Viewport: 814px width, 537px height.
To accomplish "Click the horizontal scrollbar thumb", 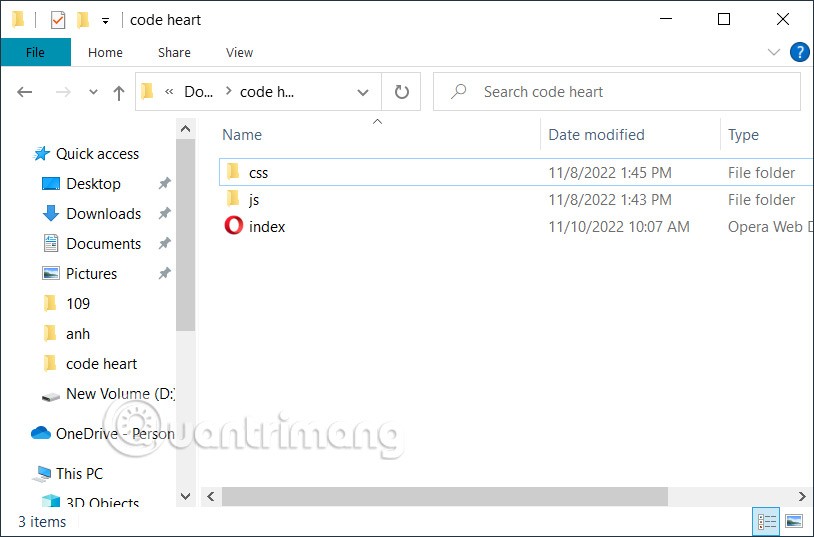I will tap(444, 496).
